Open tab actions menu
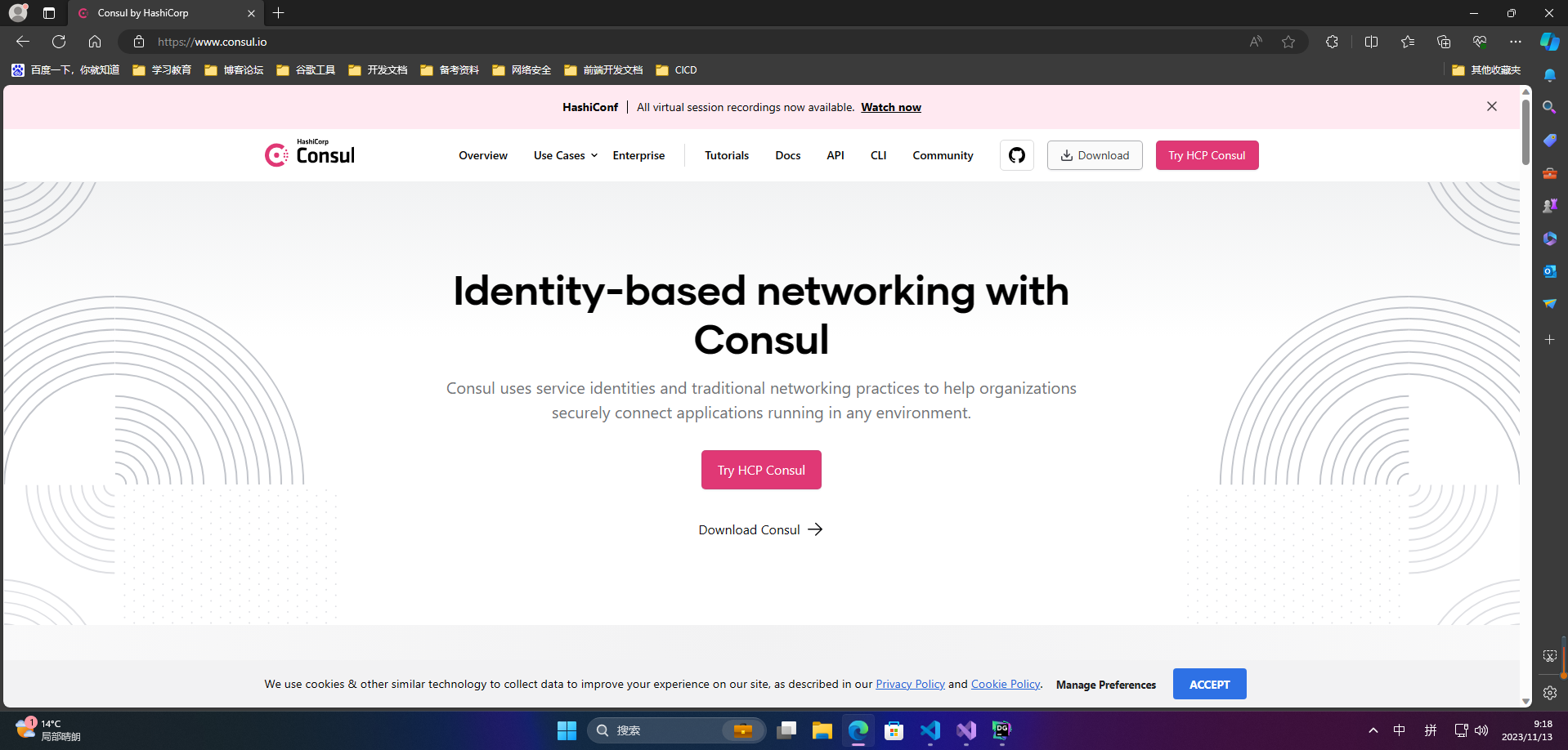 [49, 13]
